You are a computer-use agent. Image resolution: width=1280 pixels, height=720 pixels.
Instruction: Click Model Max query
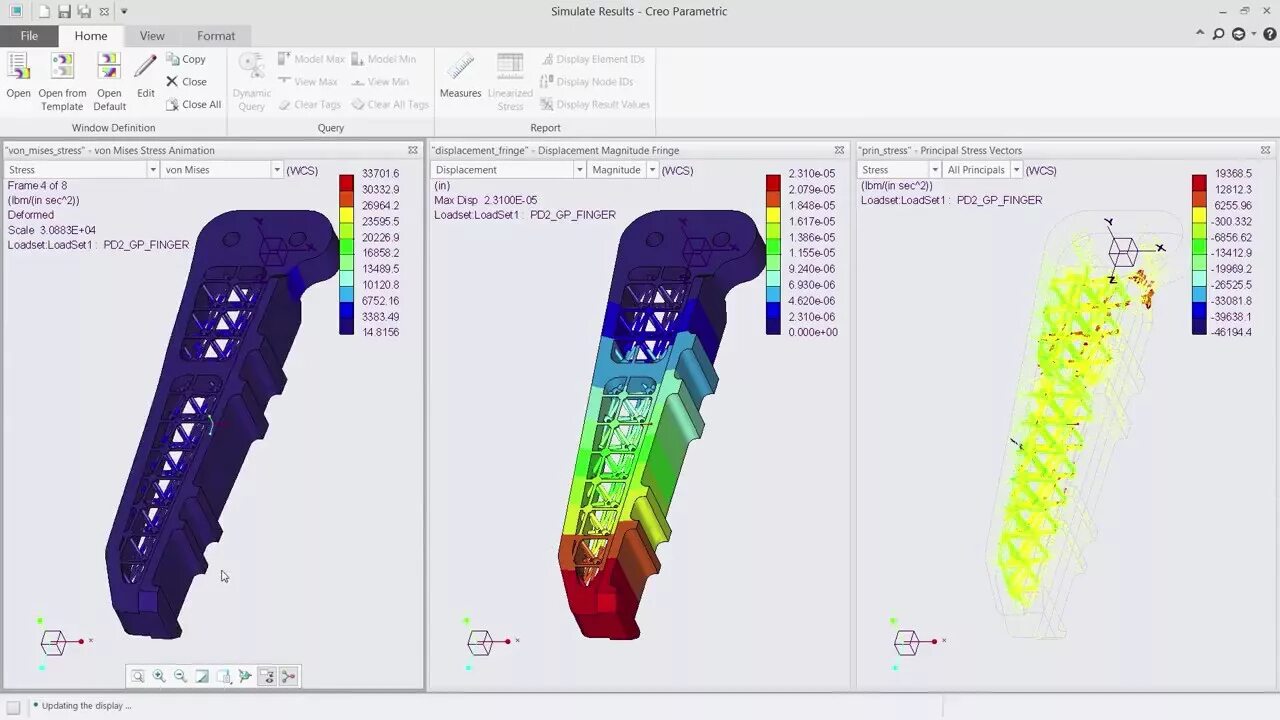pos(311,59)
